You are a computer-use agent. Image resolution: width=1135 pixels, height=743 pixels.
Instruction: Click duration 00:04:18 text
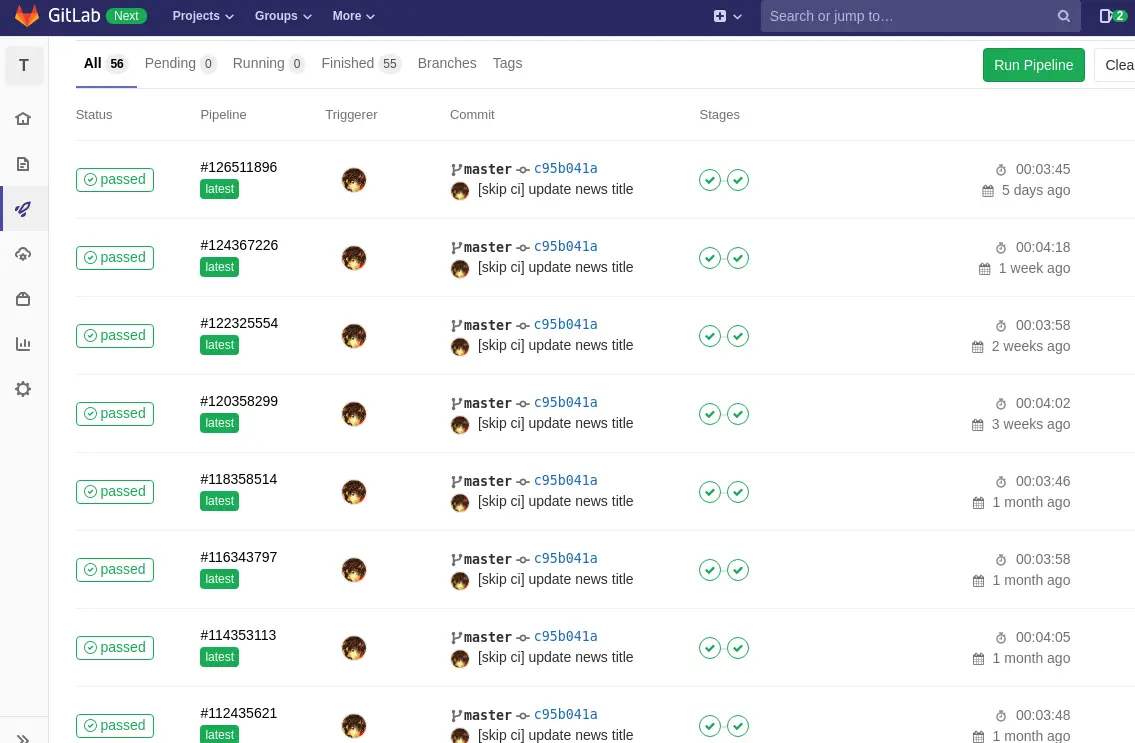(1042, 247)
